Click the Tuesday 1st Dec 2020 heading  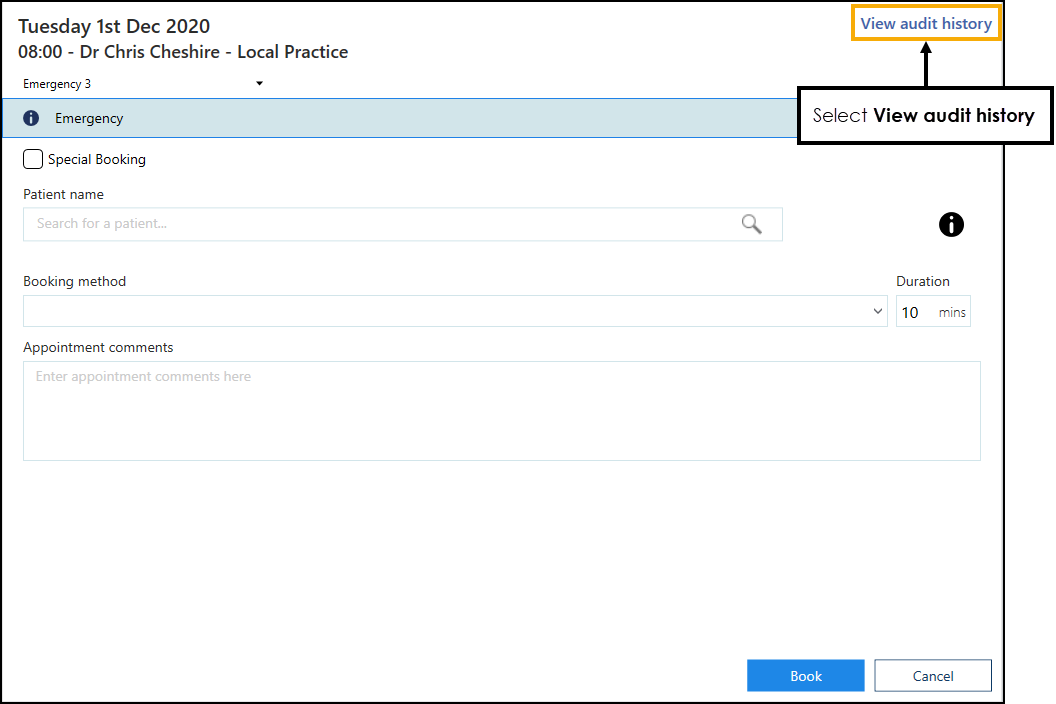(114, 27)
